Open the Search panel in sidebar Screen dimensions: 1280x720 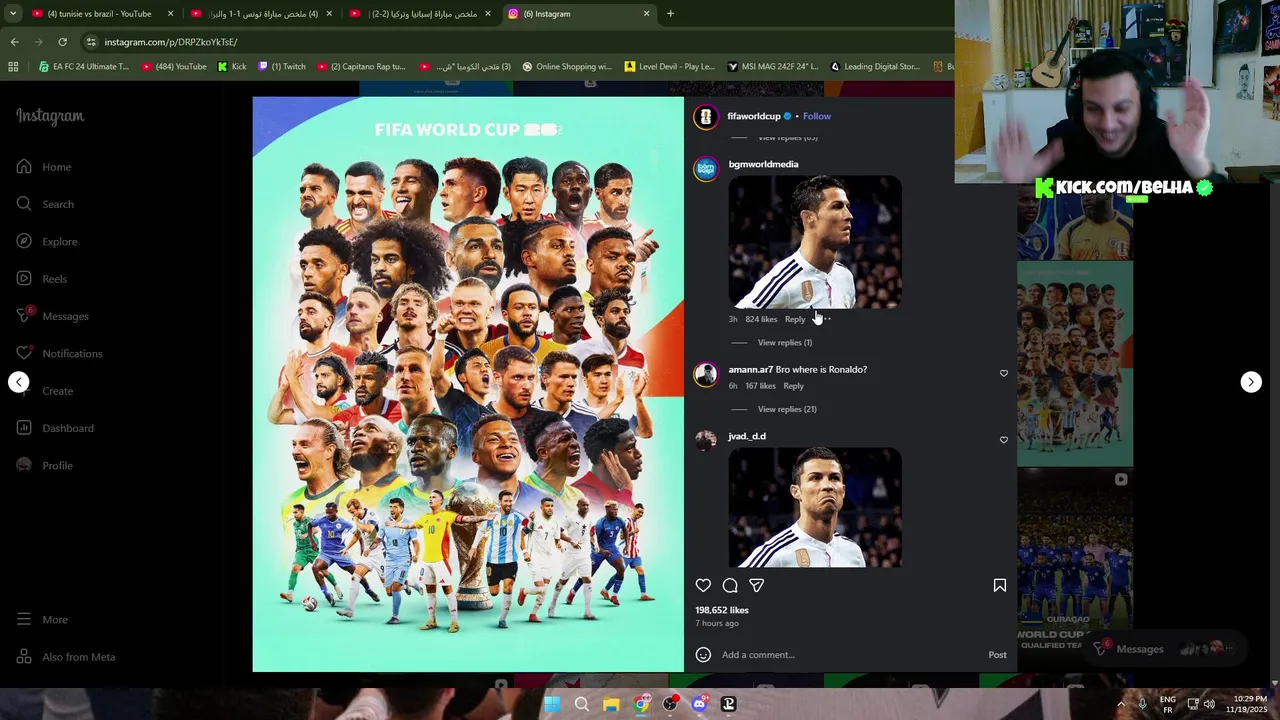46,204
